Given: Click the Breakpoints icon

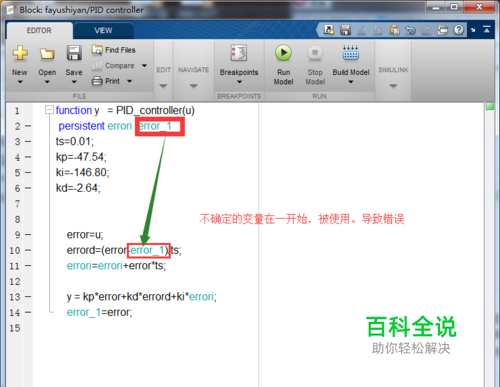Looking at the screenshot, I should [239, 53].
